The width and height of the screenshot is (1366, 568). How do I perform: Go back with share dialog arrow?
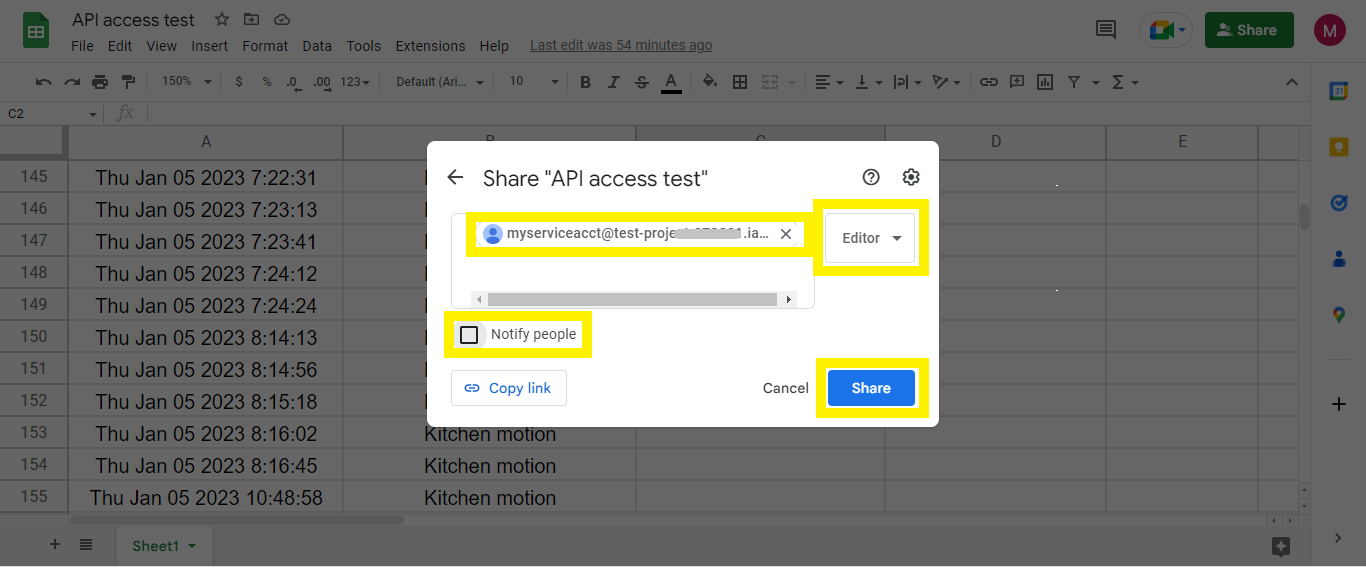[x=455, y=177]
